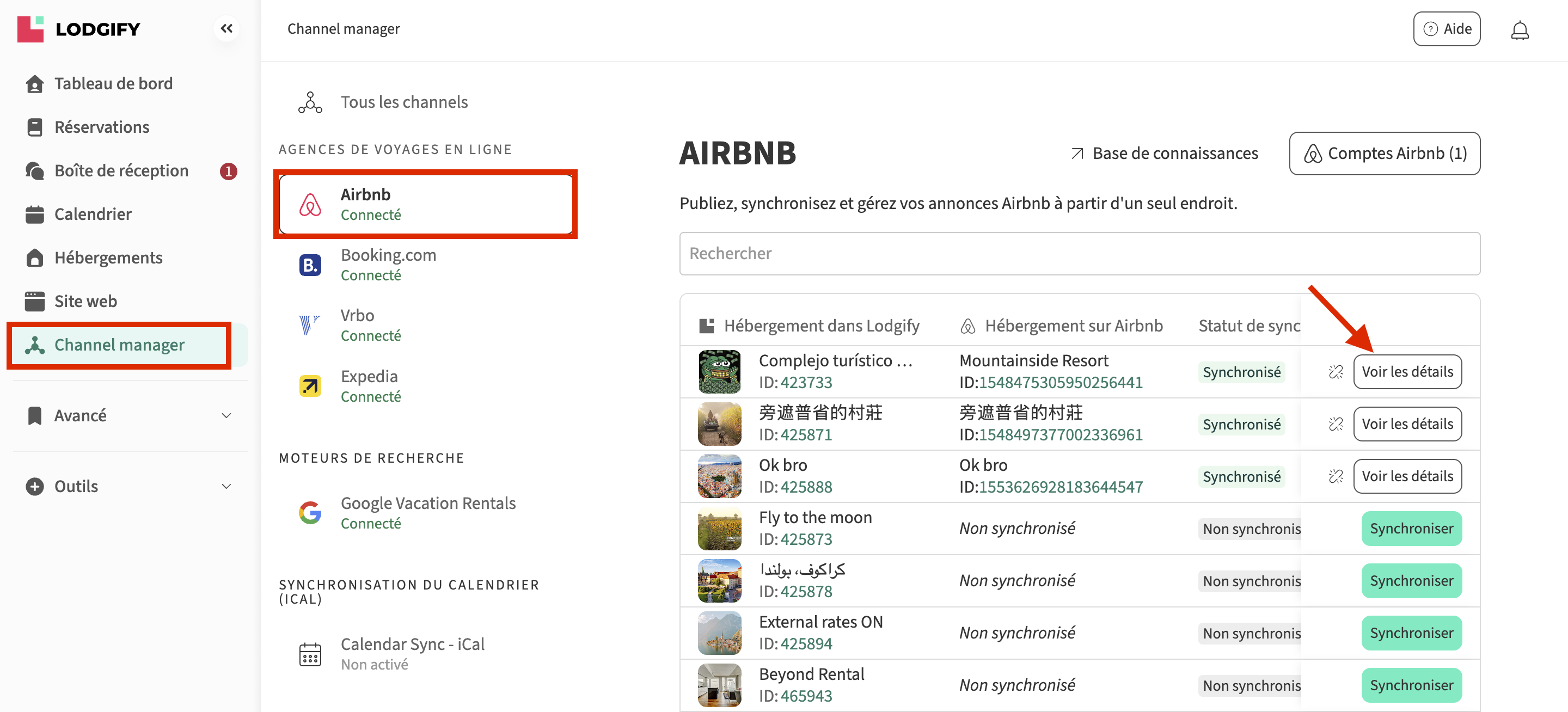The height and width of the screenshot is (712, 1568).
Task: Open the Expedia channel
Action: coord(370,386)
